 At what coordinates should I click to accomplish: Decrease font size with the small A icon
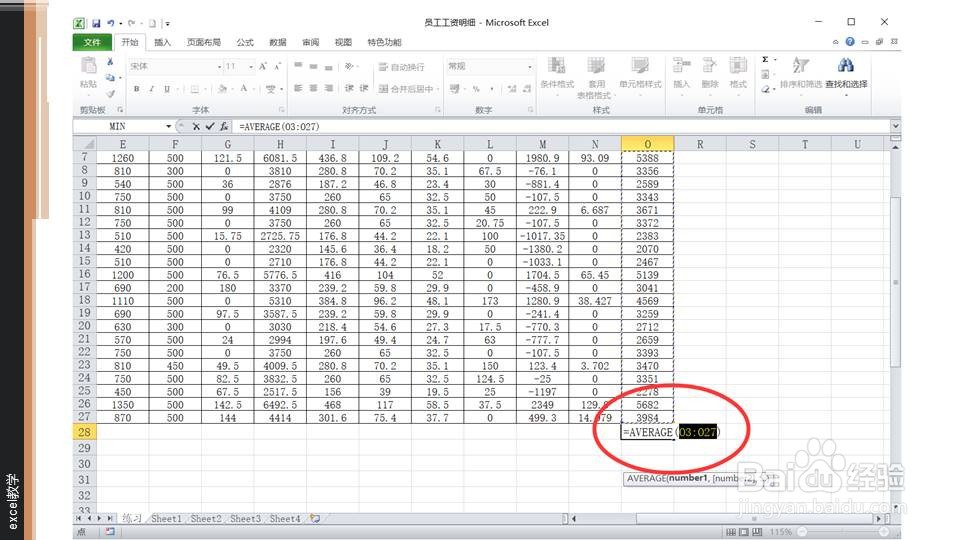tap(277, 66)
